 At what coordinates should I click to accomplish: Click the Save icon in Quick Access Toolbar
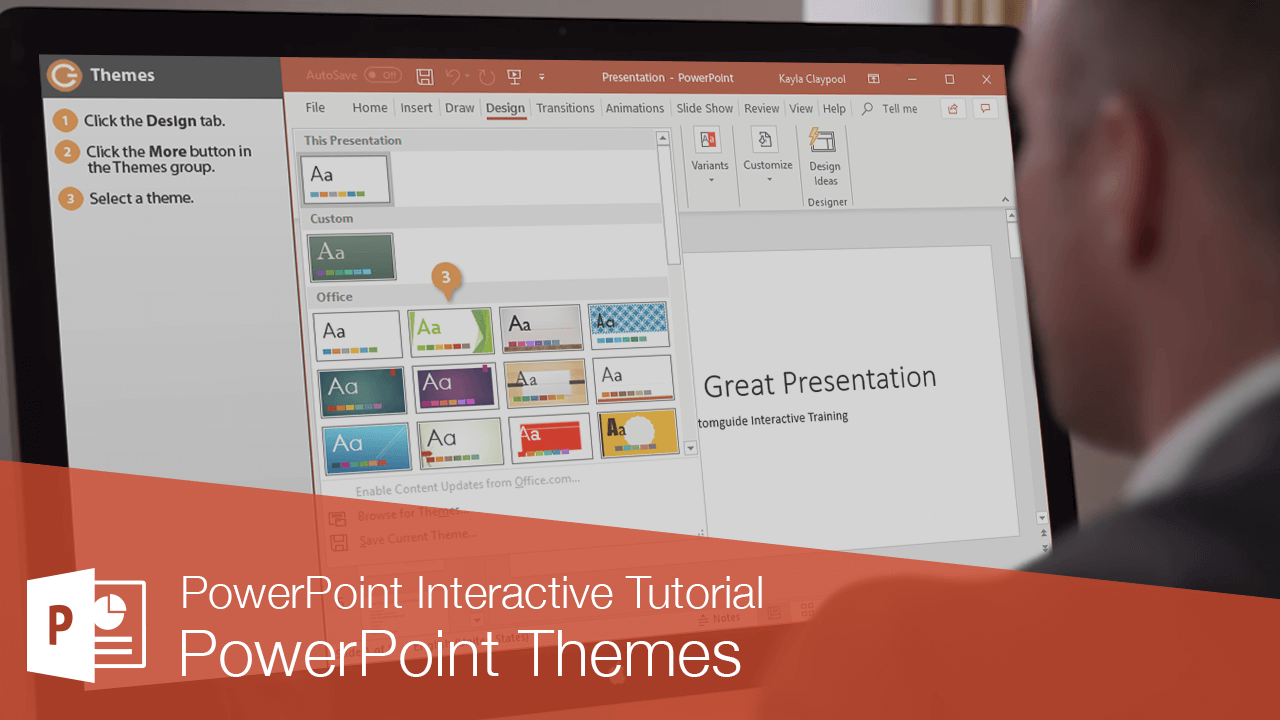424,77
